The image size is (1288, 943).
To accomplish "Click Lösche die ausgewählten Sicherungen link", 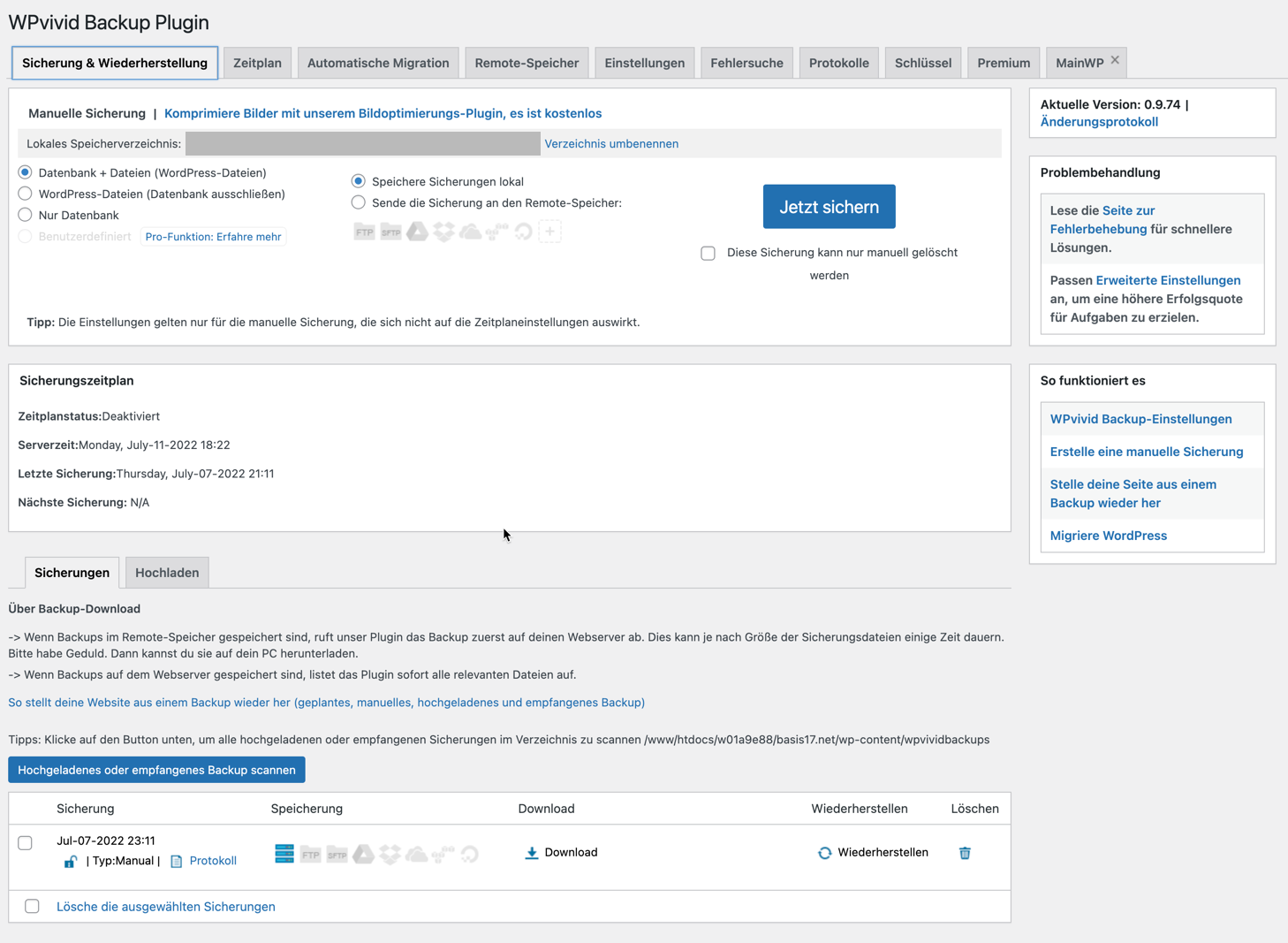I will [x=165, y=907].
